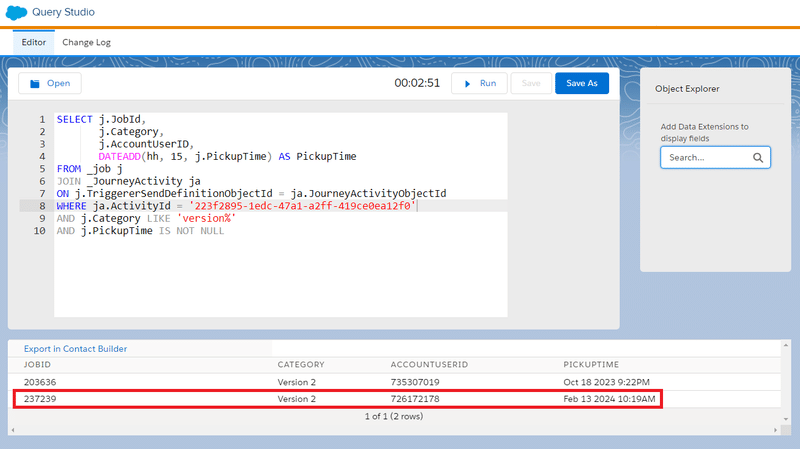Screen dimensions: 800x449
Task: Click line number 1 in gutter
Action: [42, 119]
